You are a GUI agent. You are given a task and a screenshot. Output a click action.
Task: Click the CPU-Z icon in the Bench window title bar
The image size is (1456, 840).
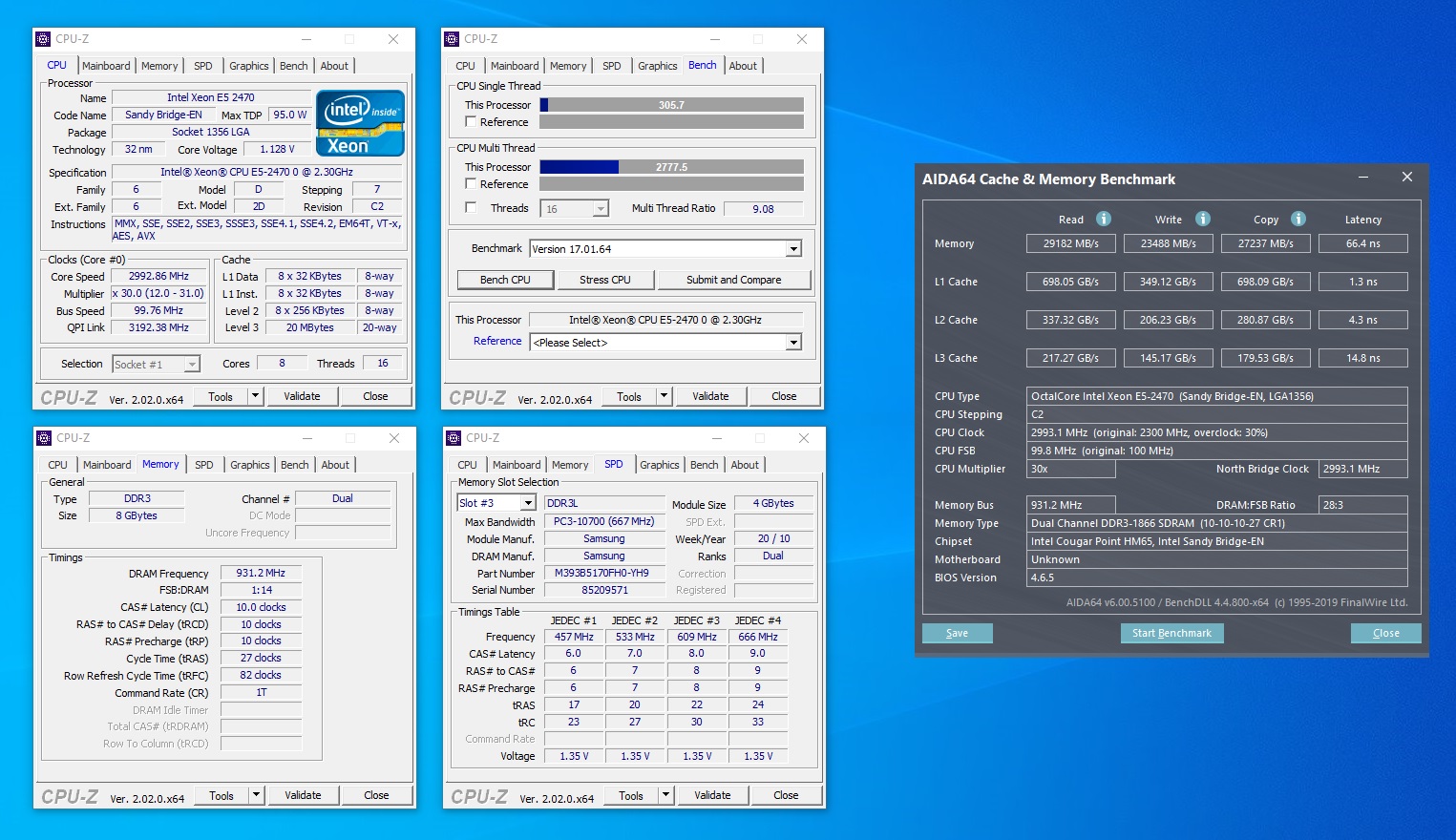[x=452, y=39]
